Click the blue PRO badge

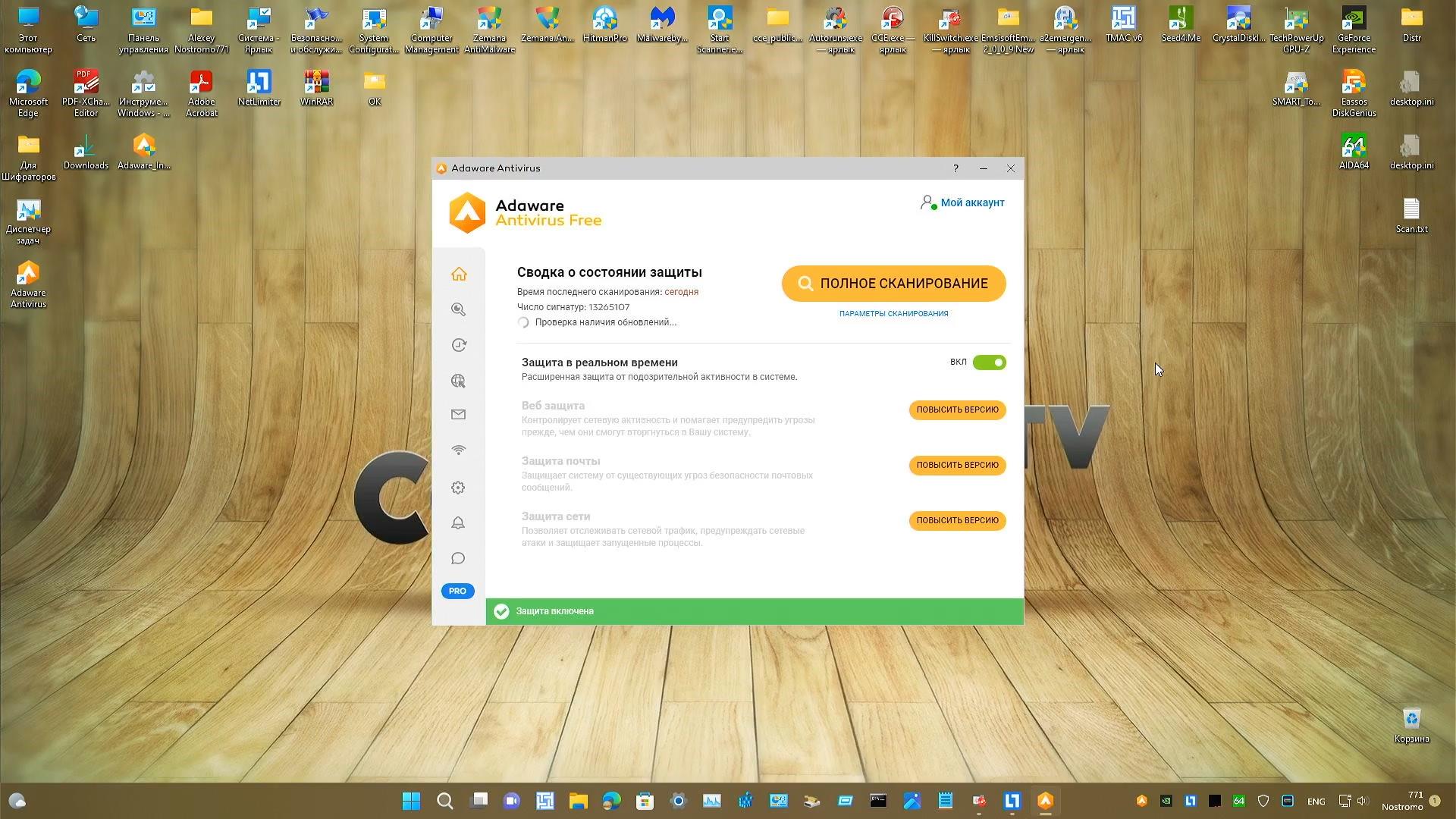[x=457, y=591]
